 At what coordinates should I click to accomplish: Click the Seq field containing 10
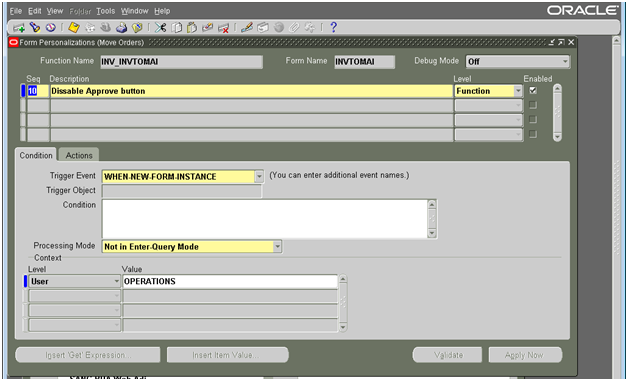coord(38,91)
